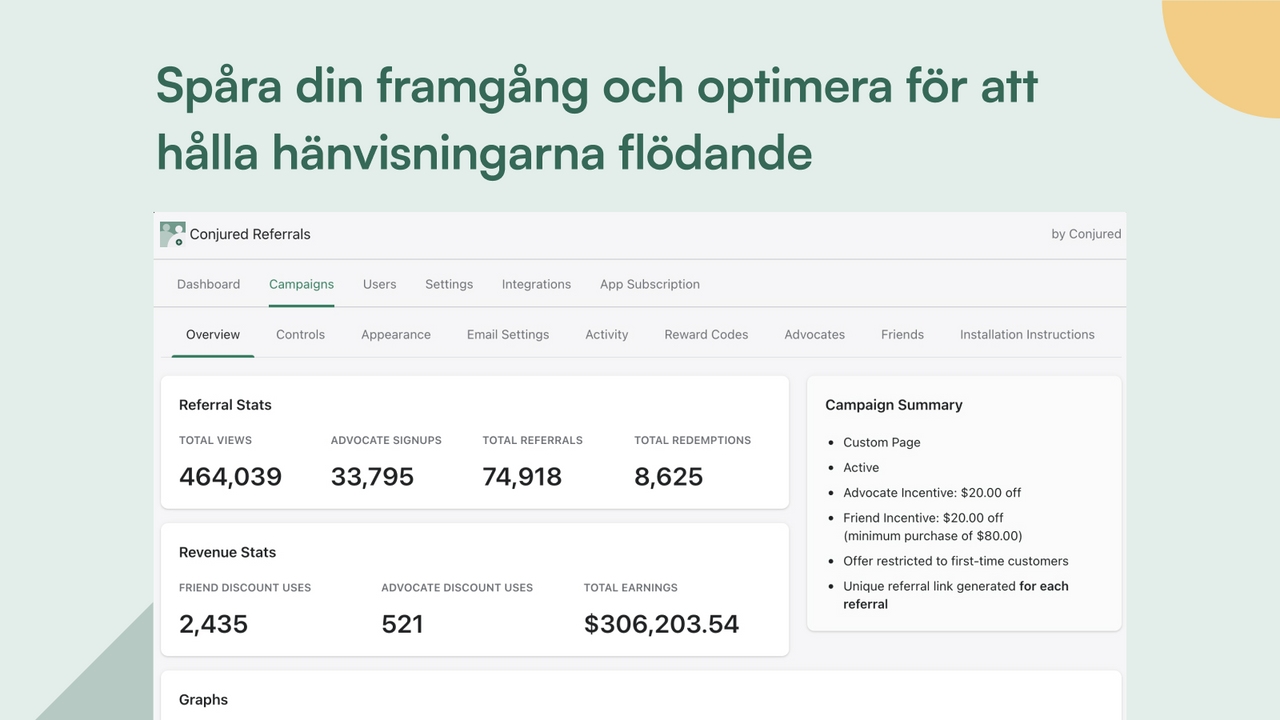Click the 'by Conjured' text
This screenshot has width=1280, height=720.
coord(1086,234)
